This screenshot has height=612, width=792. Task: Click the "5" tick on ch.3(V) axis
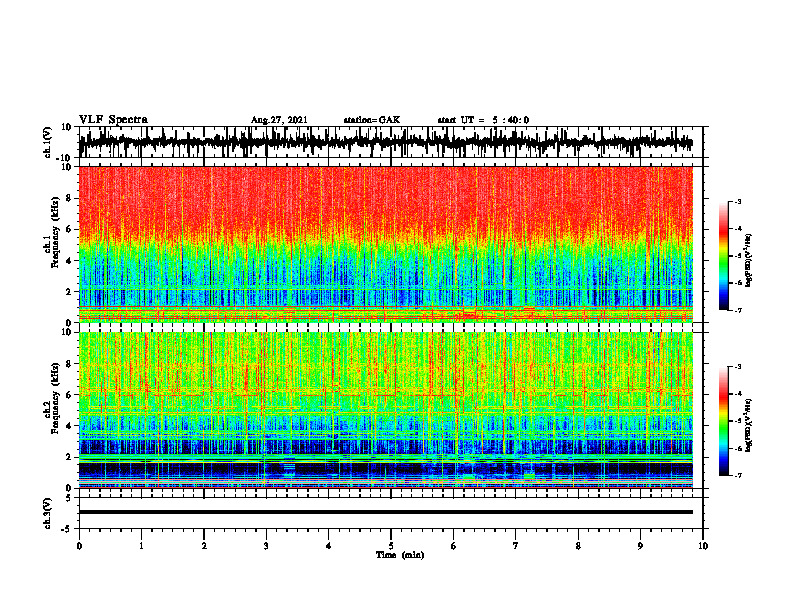(69, 498)
